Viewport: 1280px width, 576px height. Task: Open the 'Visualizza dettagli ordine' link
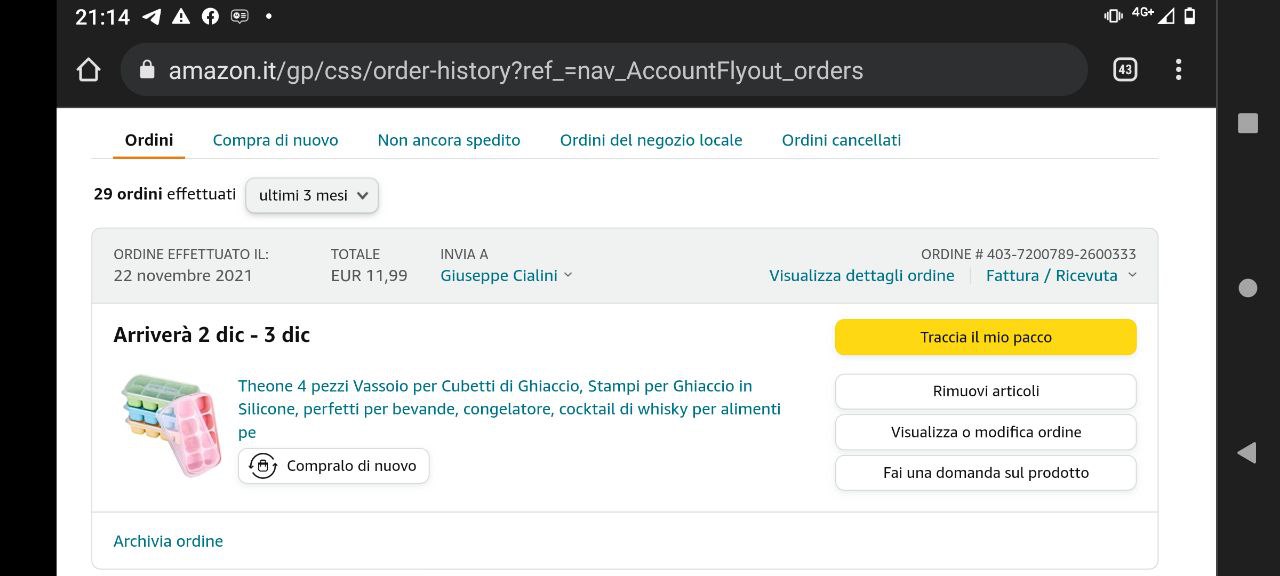pos(861,276)
